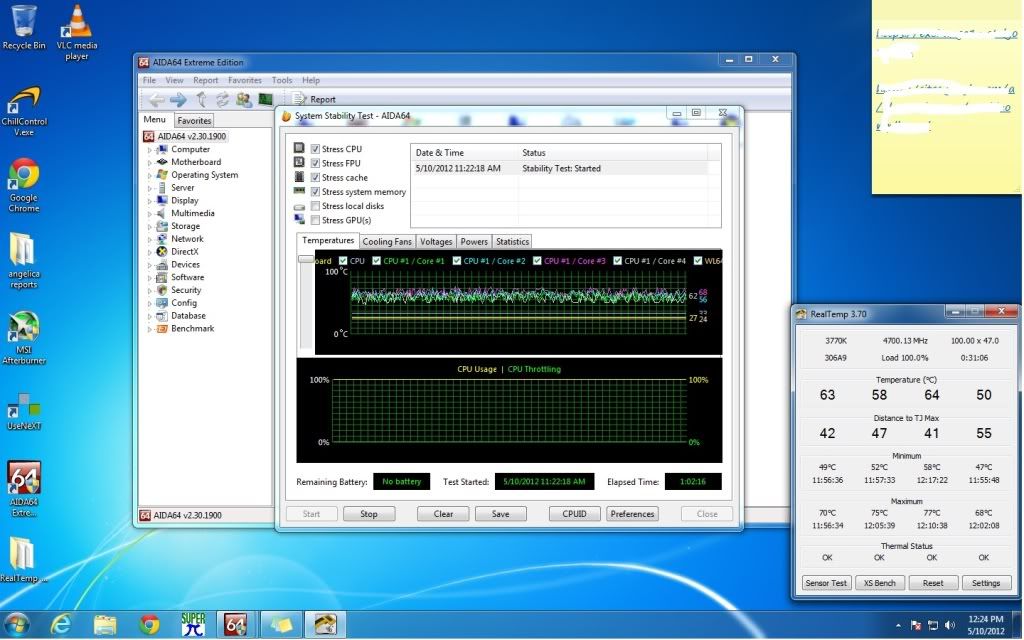
Task: Select the Benchmark tree item
Action: [192, 328]
